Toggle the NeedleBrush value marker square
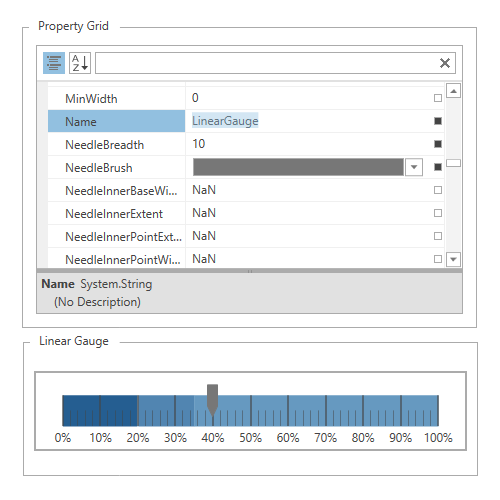500x500 pixels. 438,167
